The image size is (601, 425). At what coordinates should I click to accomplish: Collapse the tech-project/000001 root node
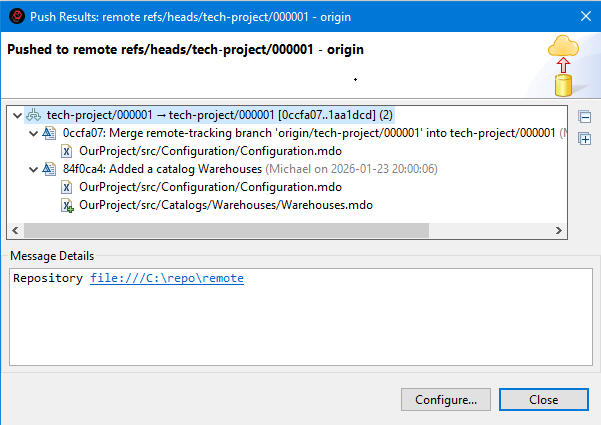click(17, 115)
